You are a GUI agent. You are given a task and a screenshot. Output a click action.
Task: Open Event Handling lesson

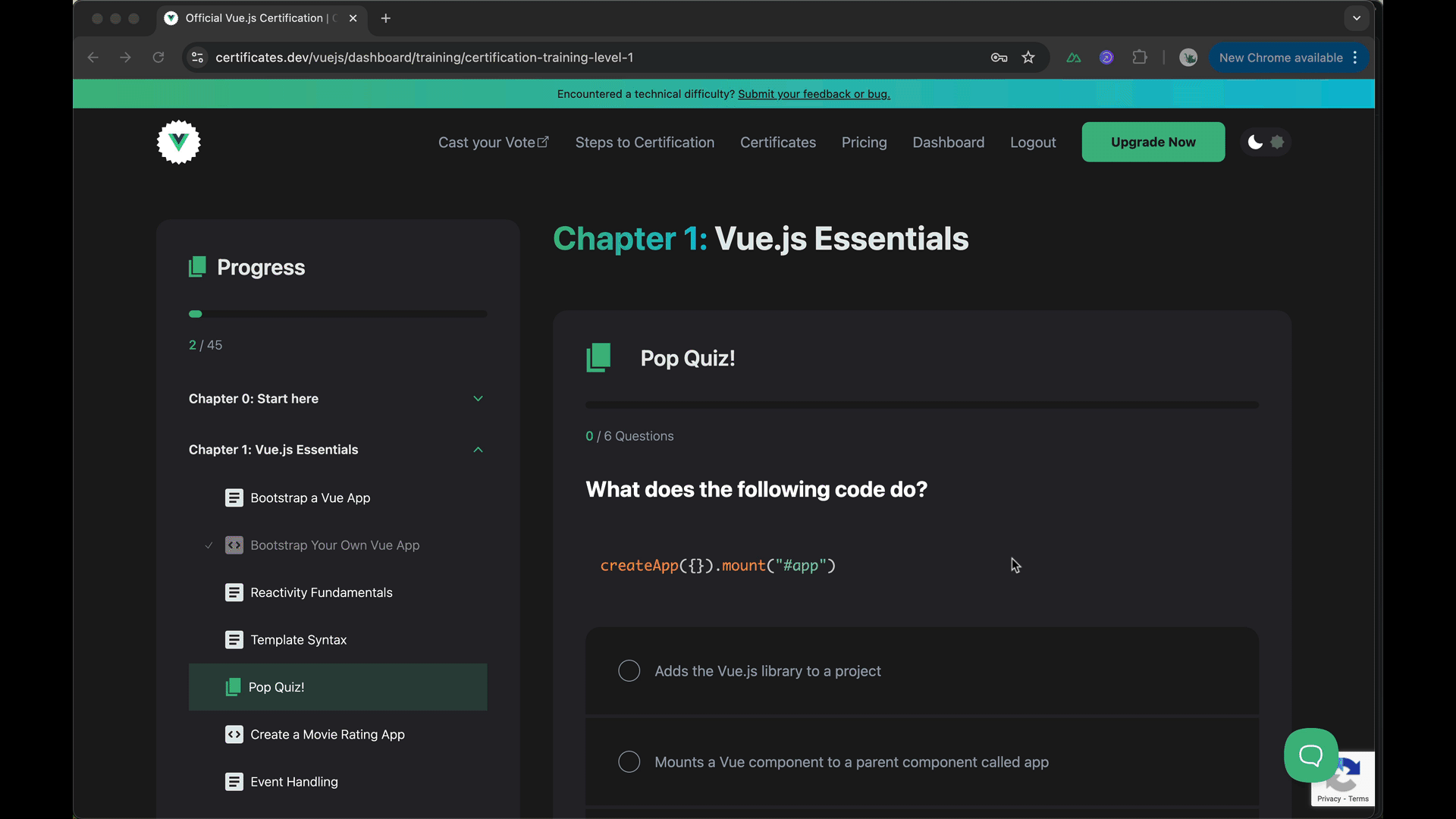click(x=294, y=782)
